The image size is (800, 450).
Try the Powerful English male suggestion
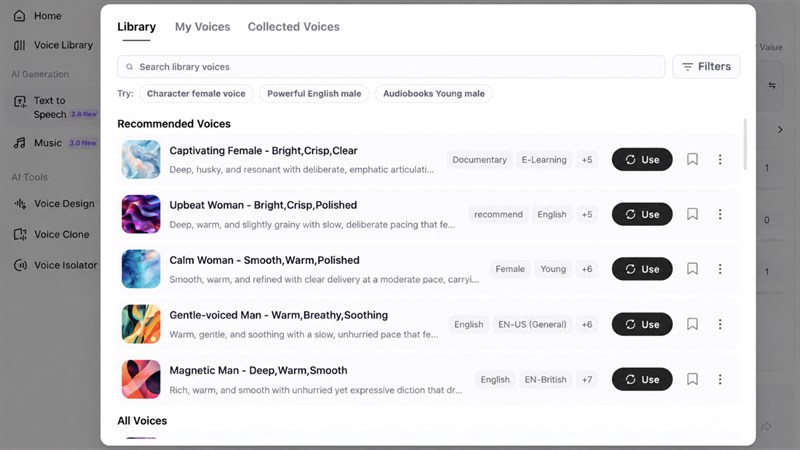tap(314, 93)
